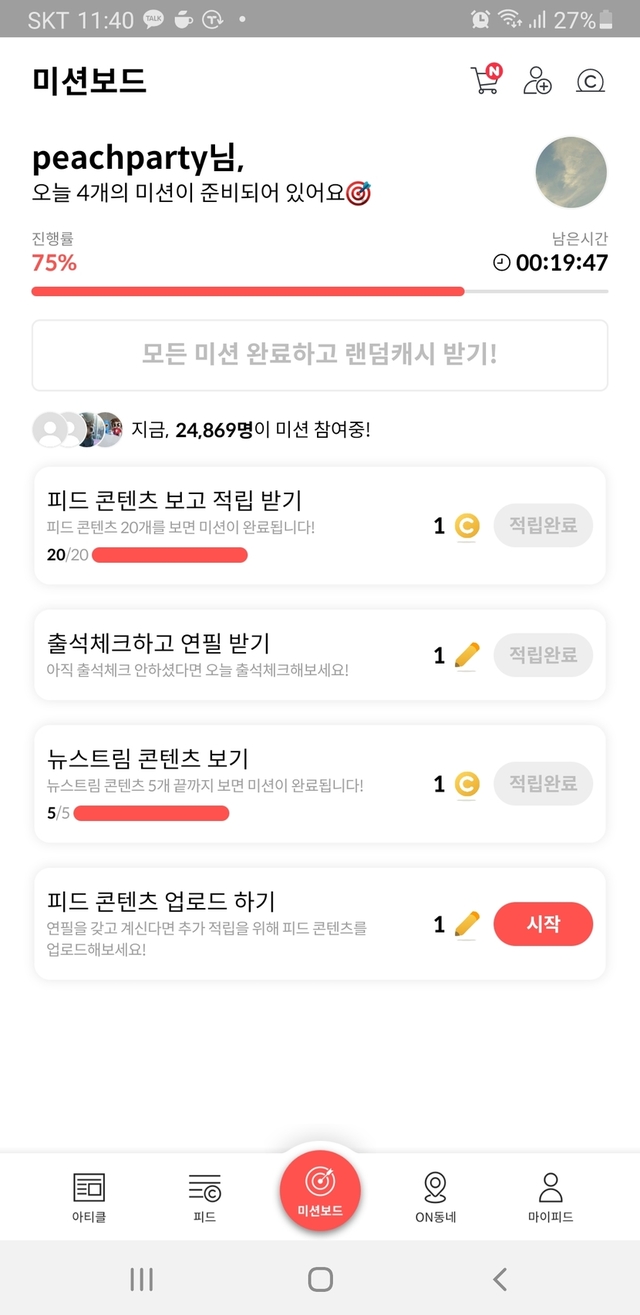
Task: Tap the add friend icon
Action: click(x=537, y=81)
